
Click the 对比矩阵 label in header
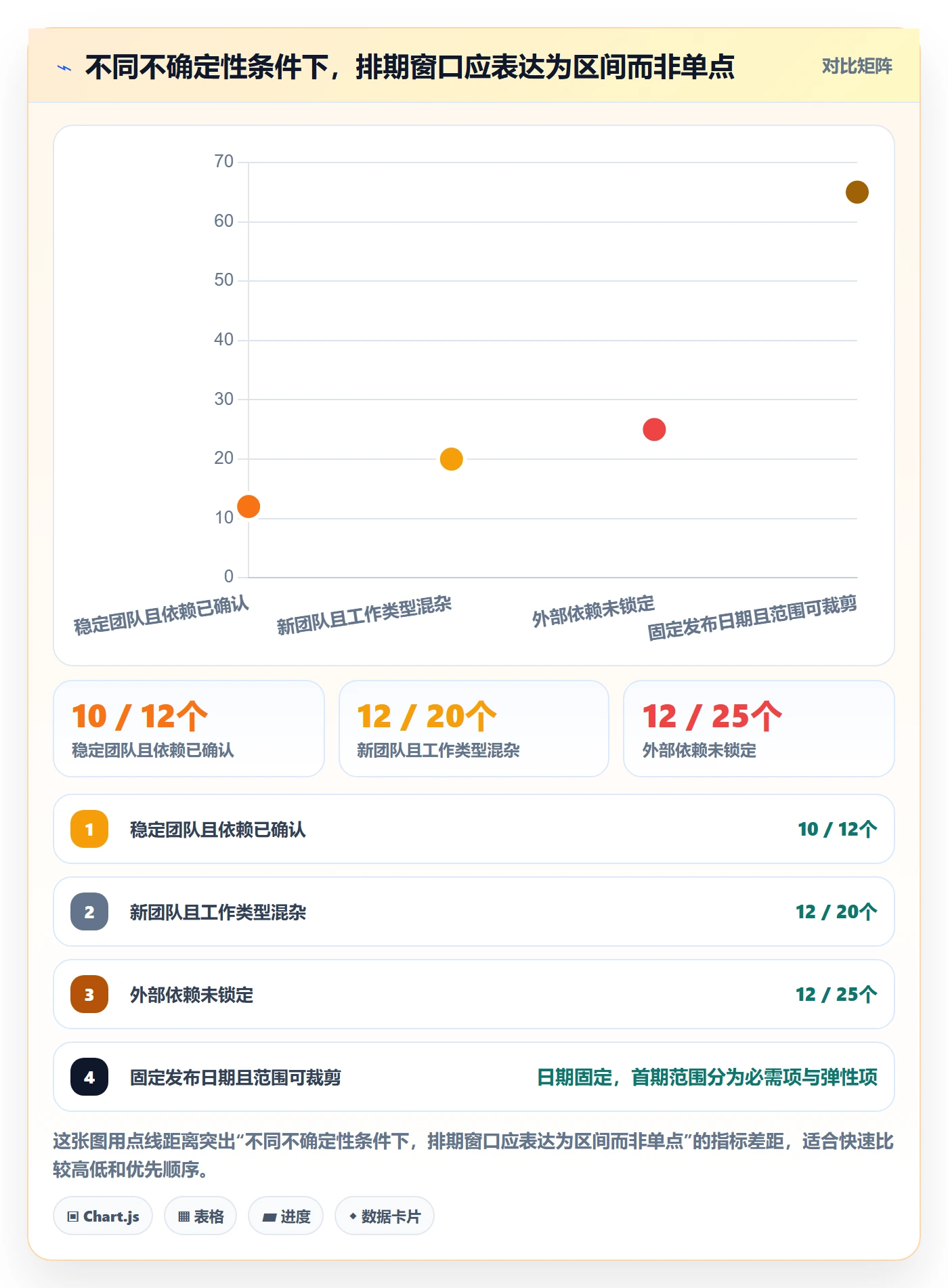click(857, 66)
